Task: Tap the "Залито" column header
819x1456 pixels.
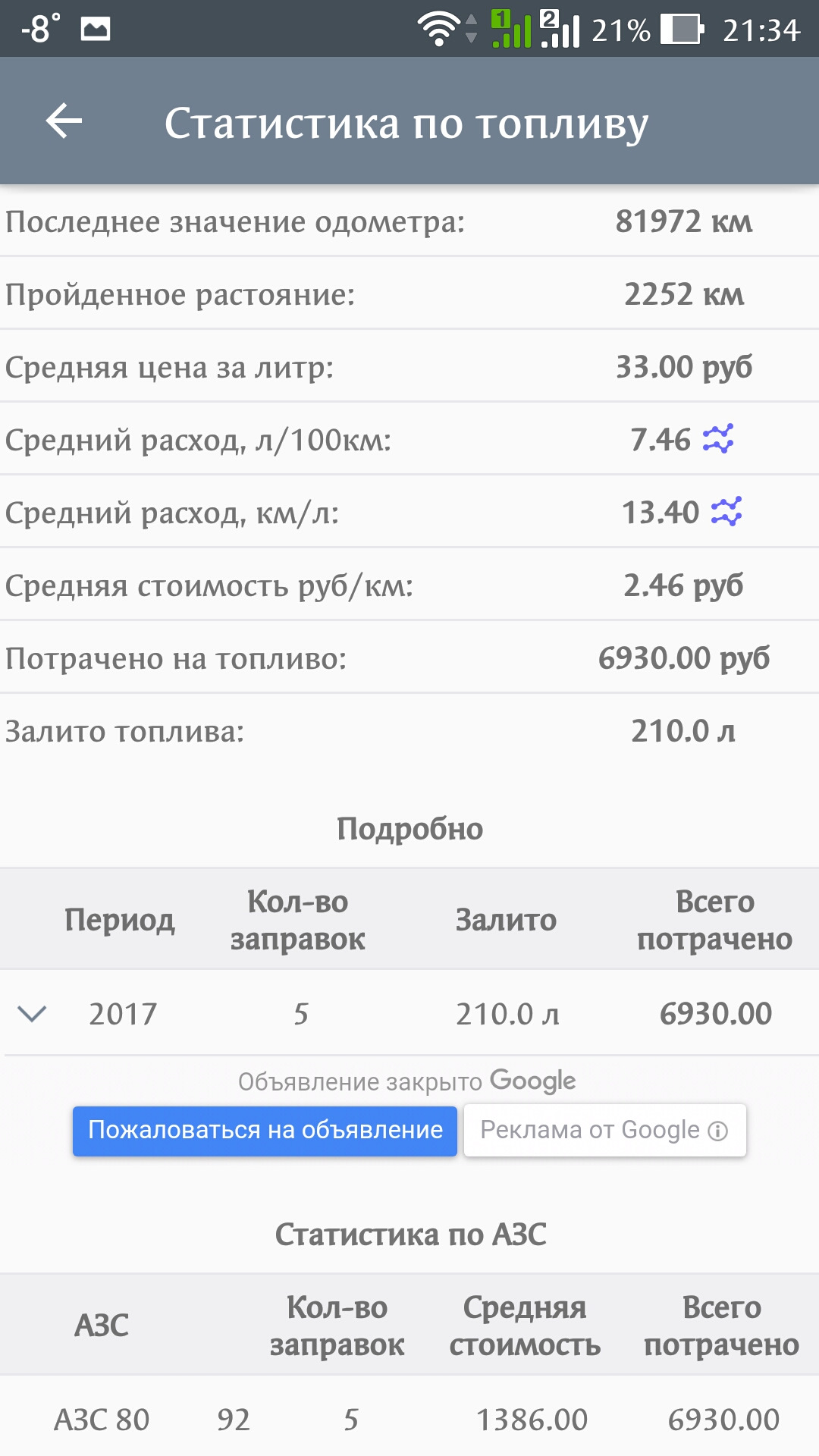Action: click(x=506, y=920)
